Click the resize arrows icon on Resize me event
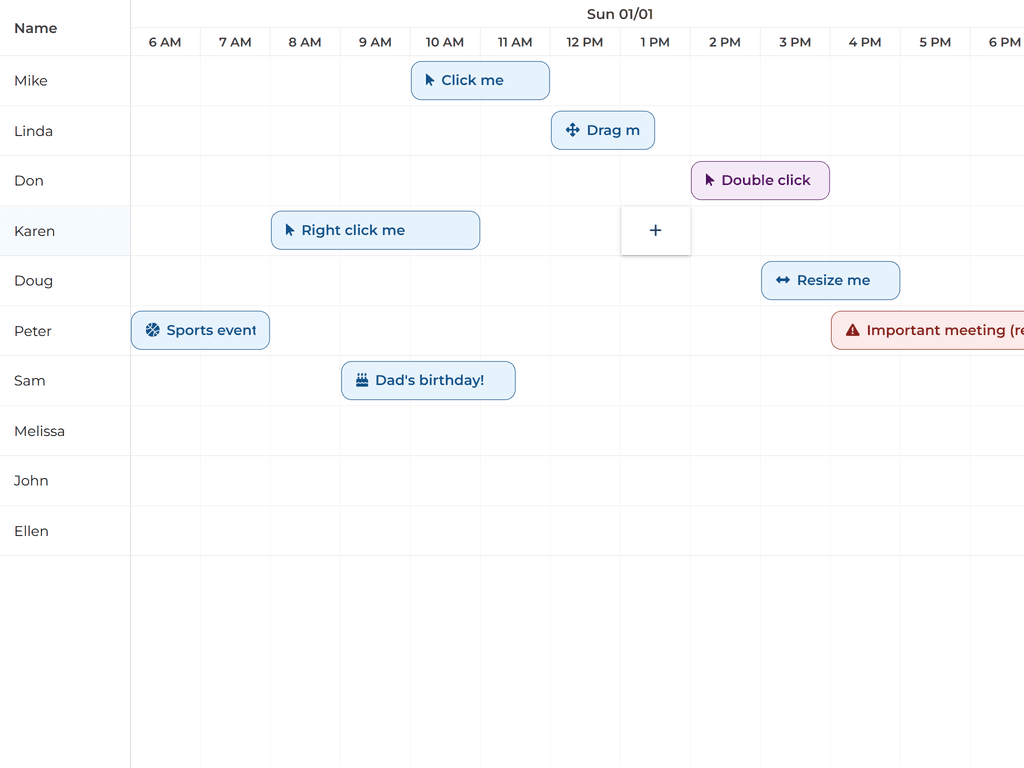 (781, 280)
